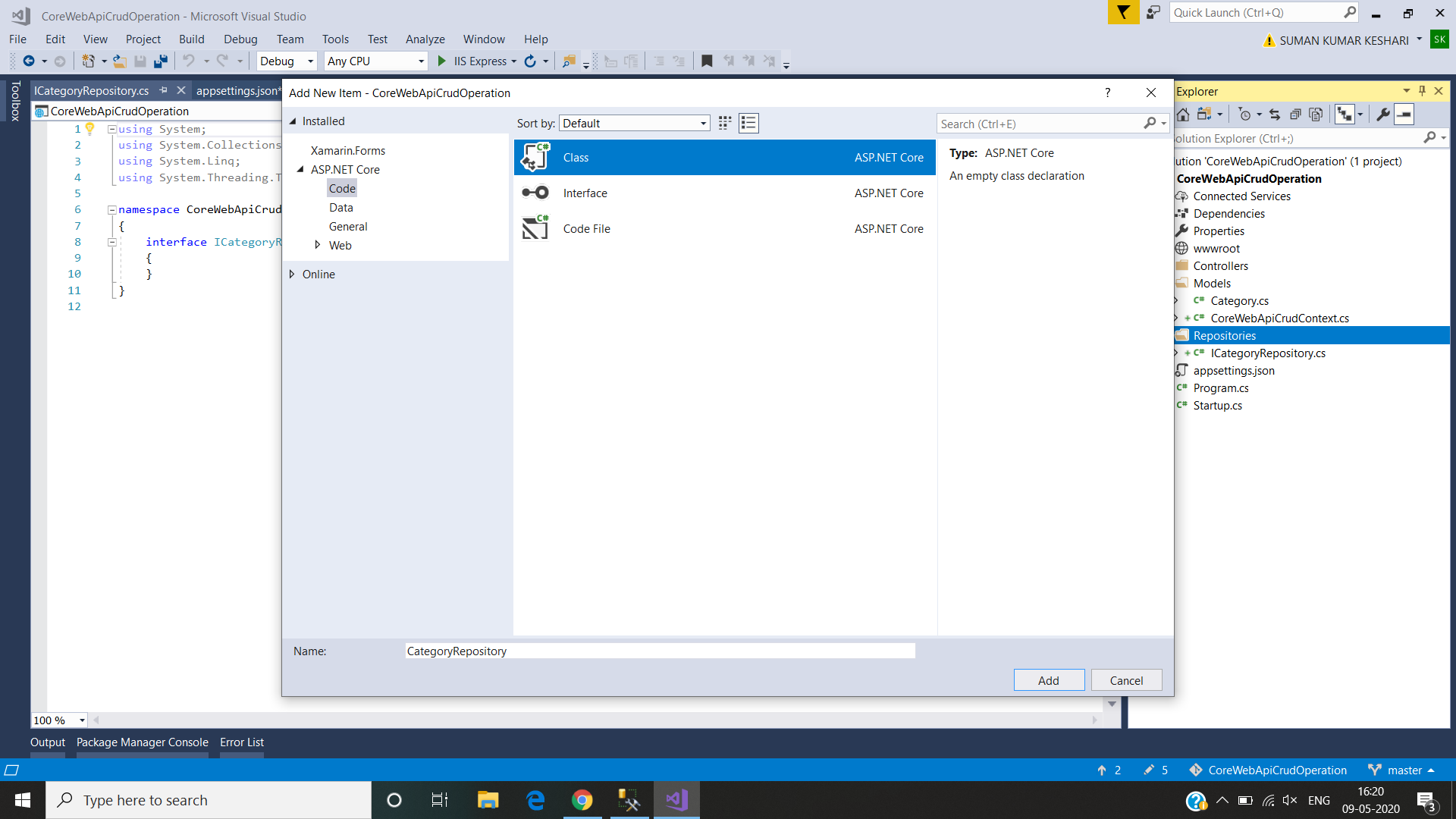Viewport: 1456px width, 819px height.
Task: Open the dialog help question mark
Action: (x=1108, y=93)
